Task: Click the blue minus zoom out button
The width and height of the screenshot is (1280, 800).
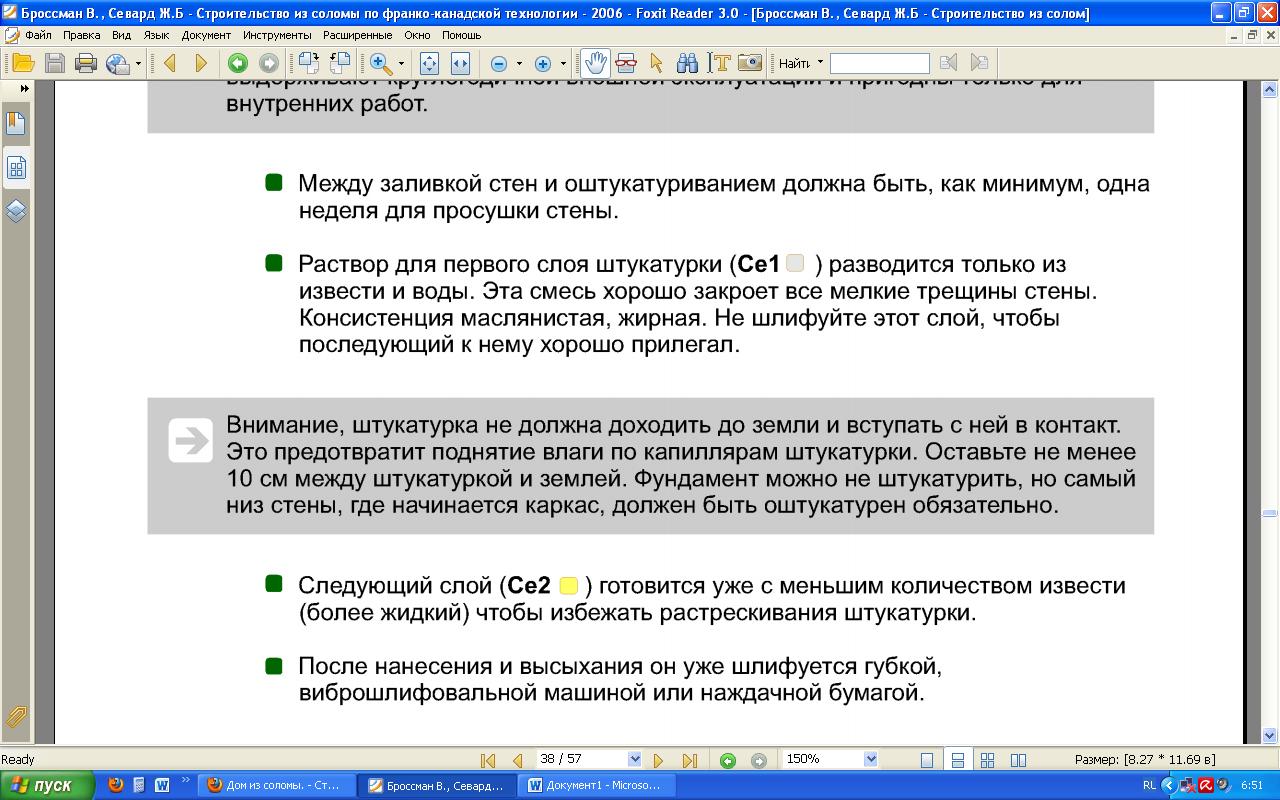Action: (499, 63)
